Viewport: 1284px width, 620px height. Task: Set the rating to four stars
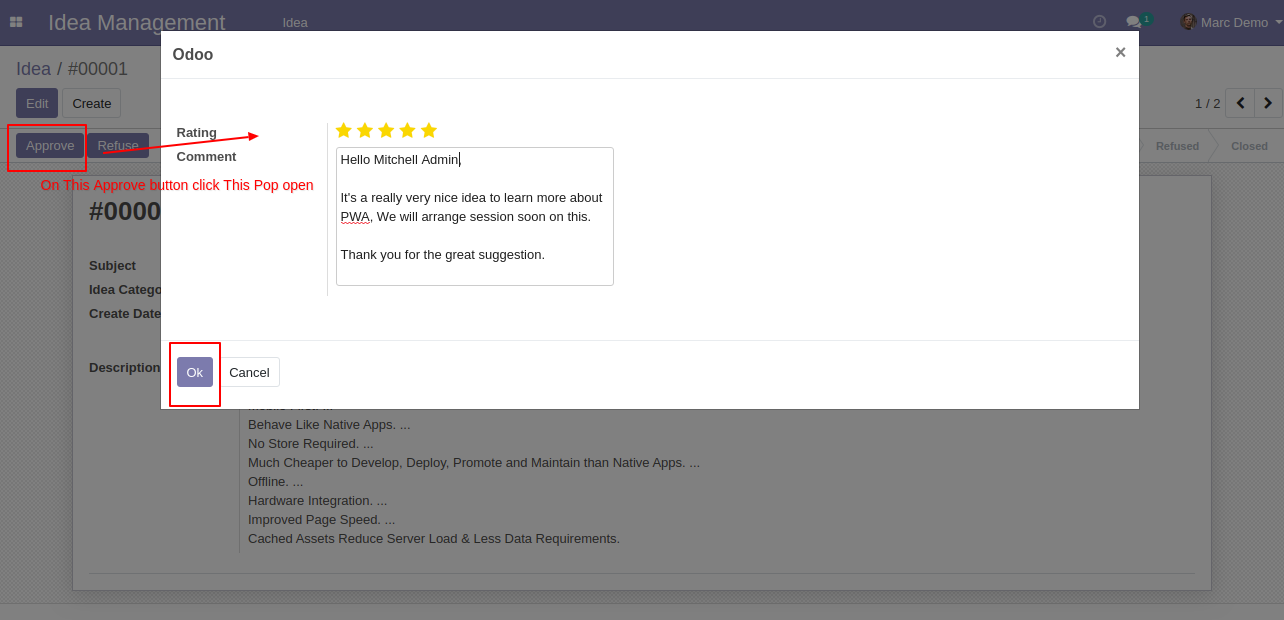[x=407, y=130]
